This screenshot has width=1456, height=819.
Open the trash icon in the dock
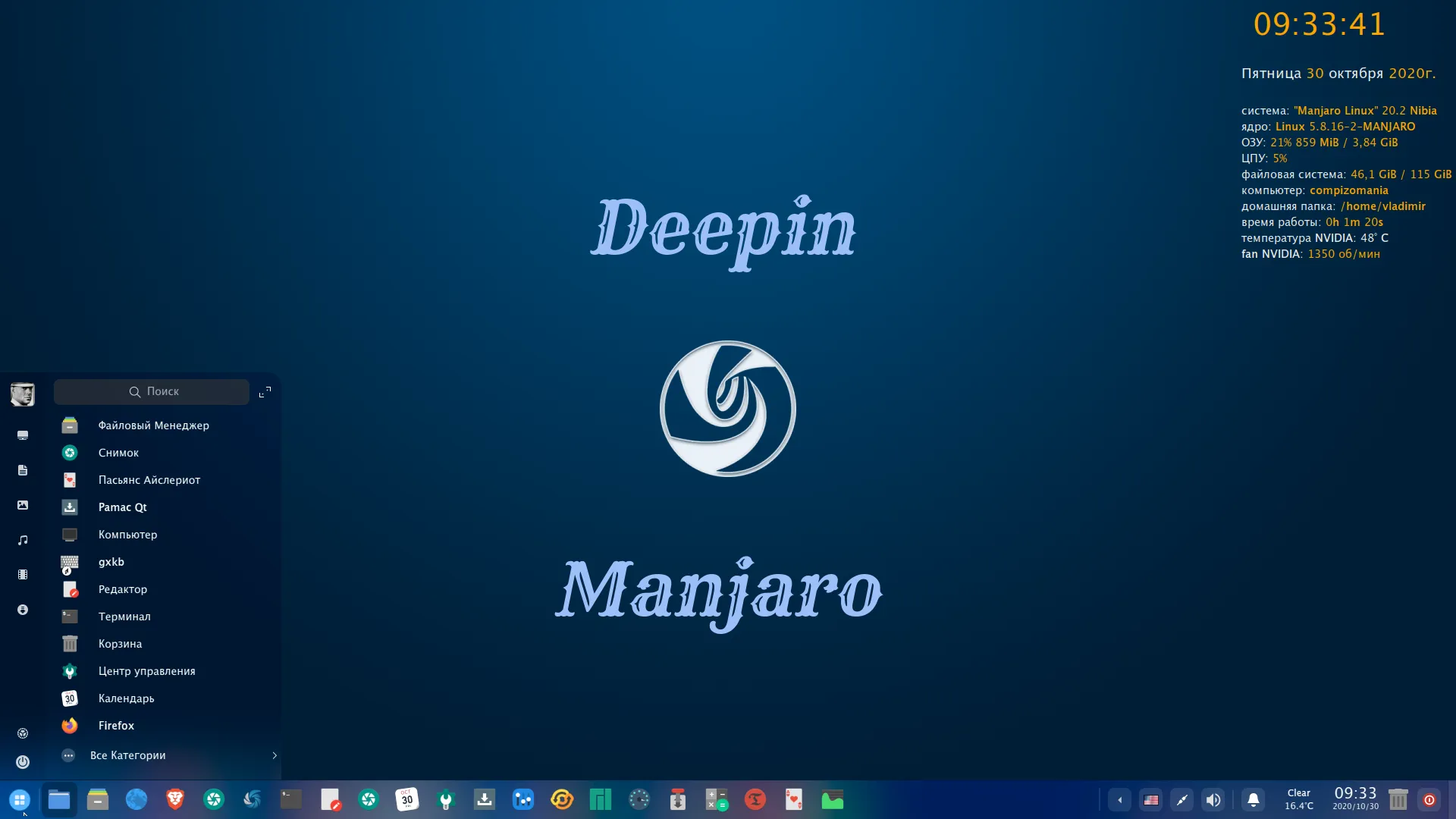pos(1398,799)
